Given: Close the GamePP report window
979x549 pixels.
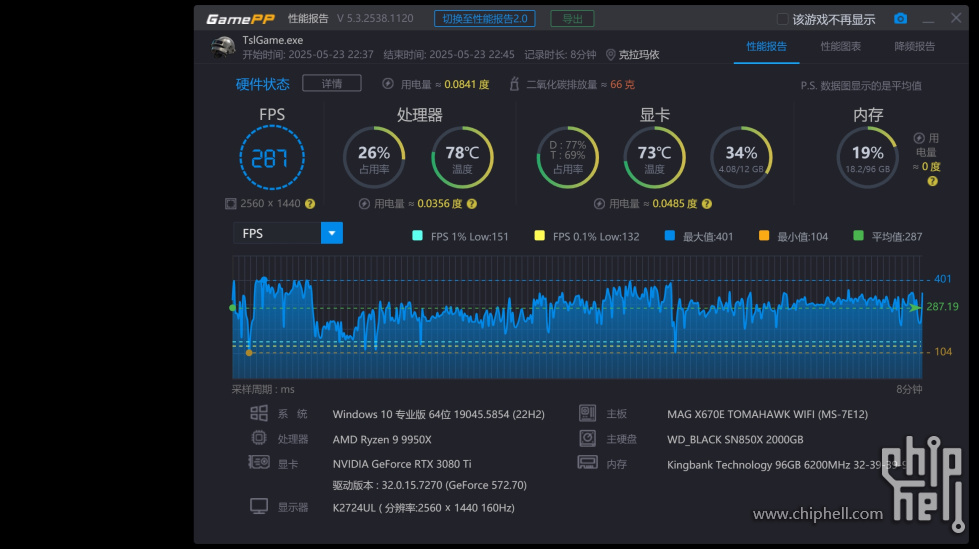Looking at the screenshot, I should [956, 18].
